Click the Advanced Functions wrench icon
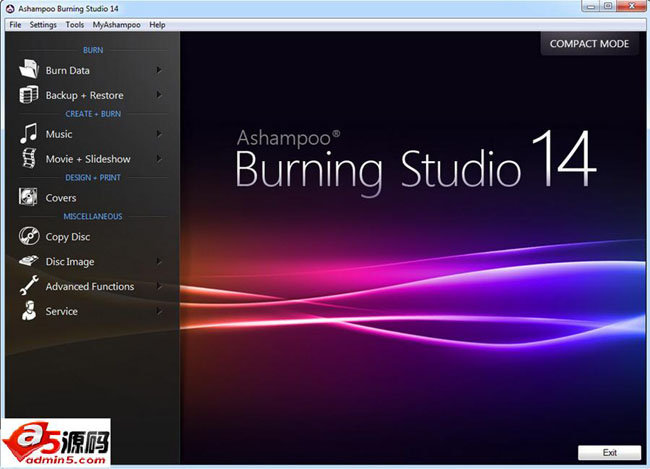 click(29, 285)
